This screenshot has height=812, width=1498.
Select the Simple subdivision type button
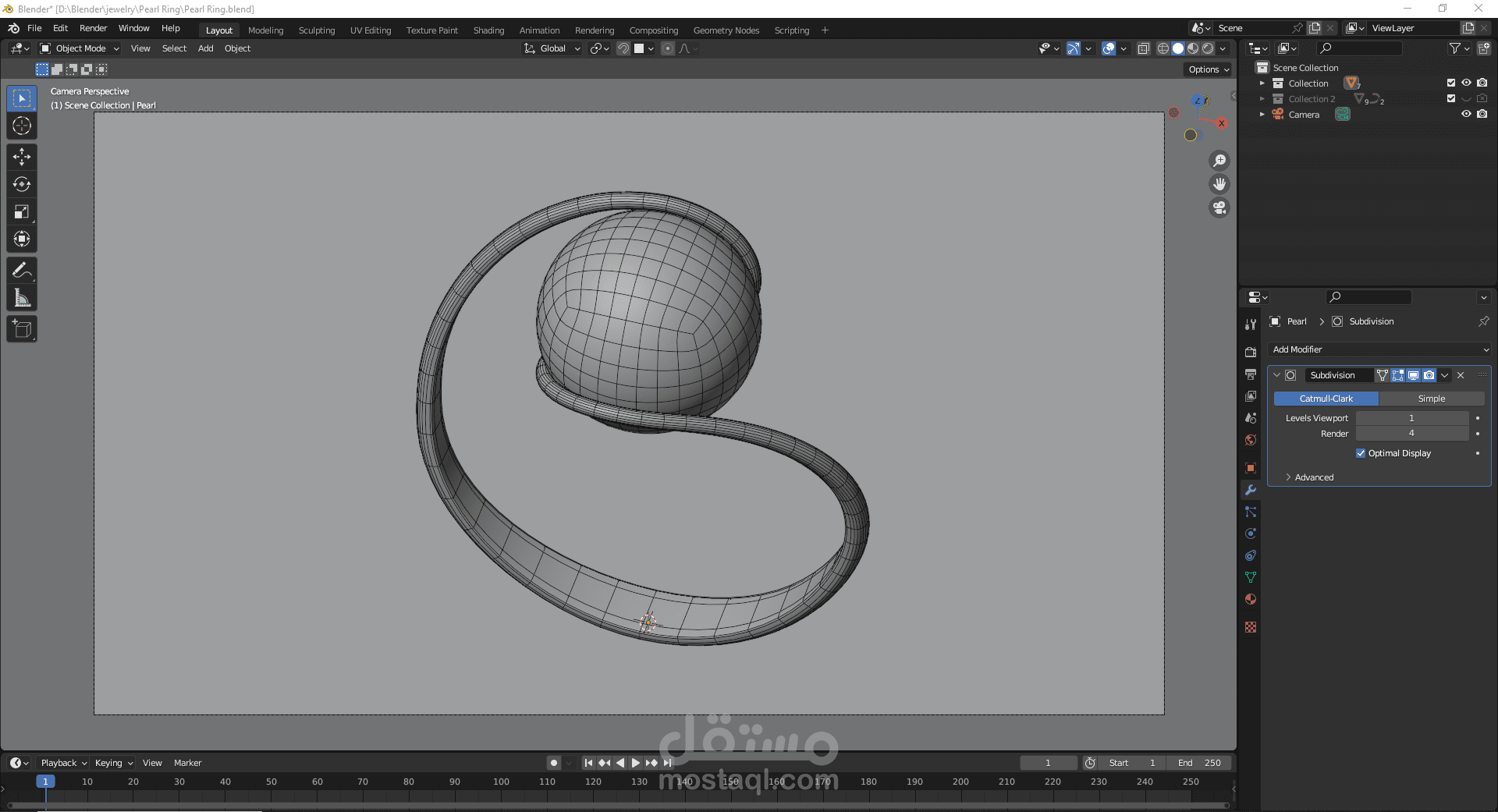click(x=1431, y=399)
